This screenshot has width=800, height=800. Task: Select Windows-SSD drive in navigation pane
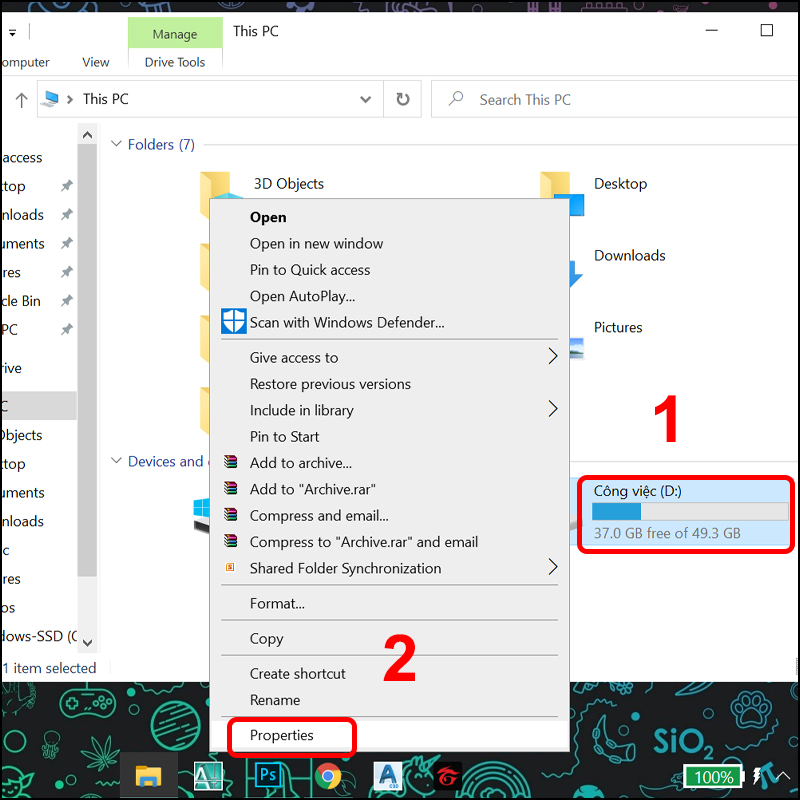[x=39, y=636]
